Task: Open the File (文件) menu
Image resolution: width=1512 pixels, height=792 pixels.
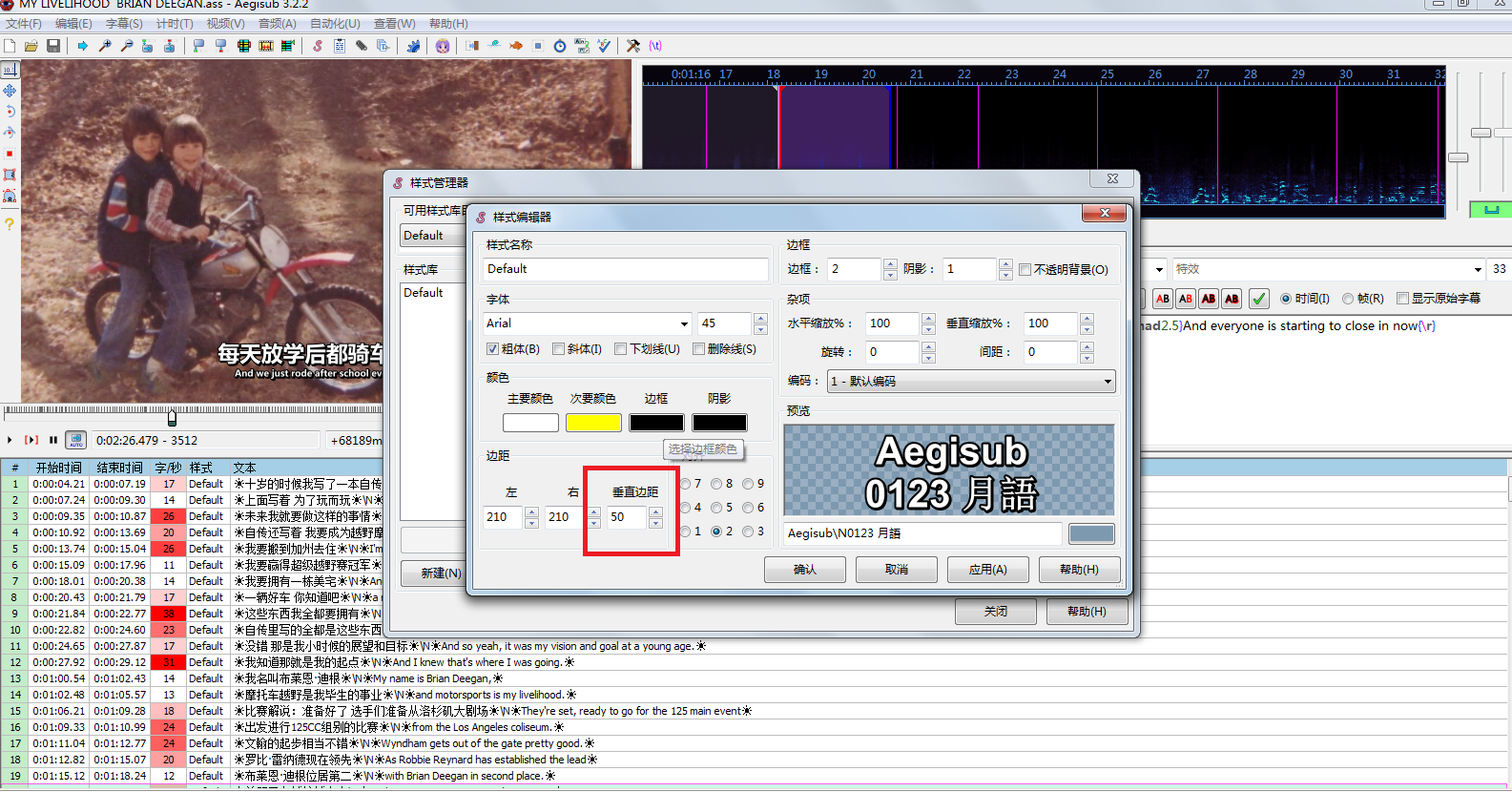Action: (24, 24)
